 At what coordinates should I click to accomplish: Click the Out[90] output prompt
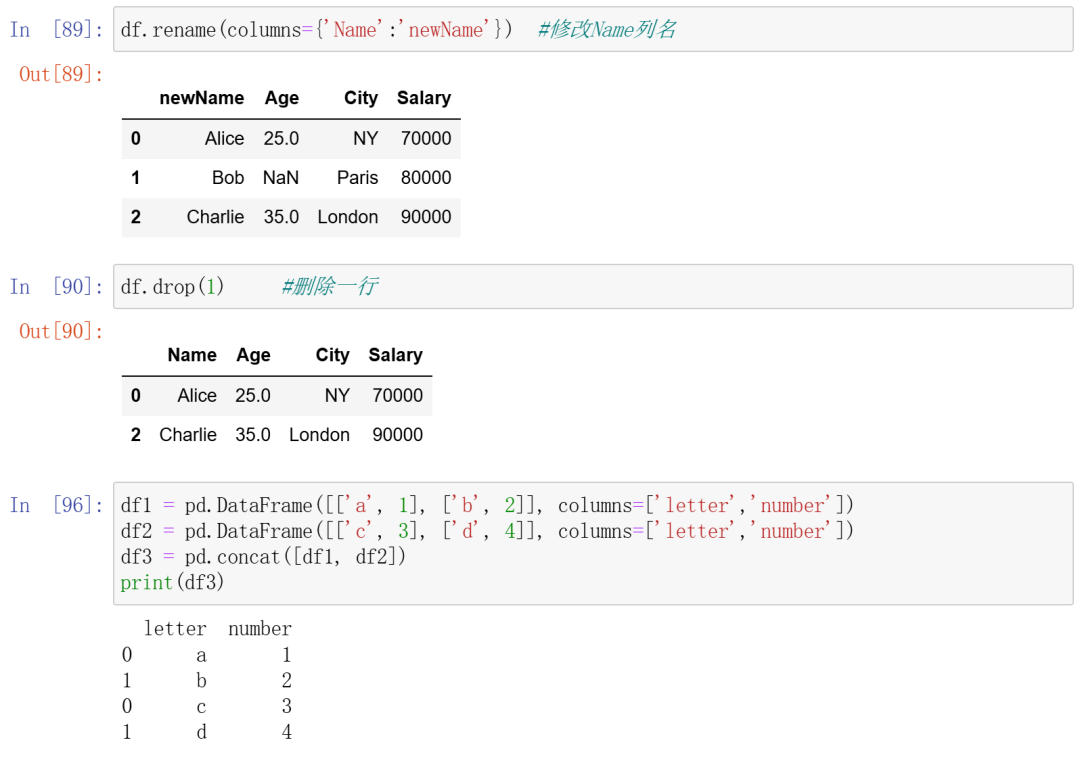(x=61, y=331)
